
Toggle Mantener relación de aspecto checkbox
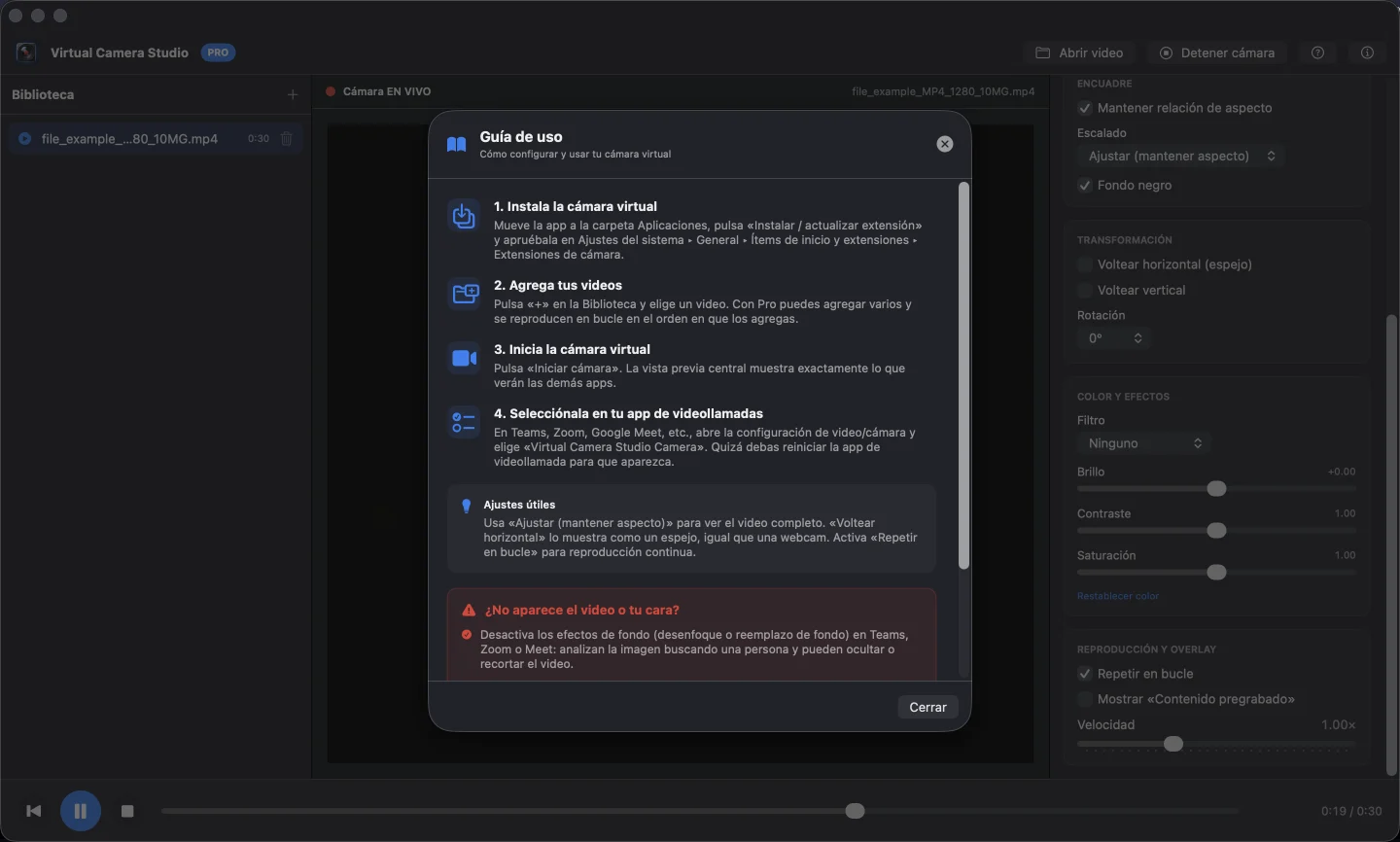[1085, 108]
